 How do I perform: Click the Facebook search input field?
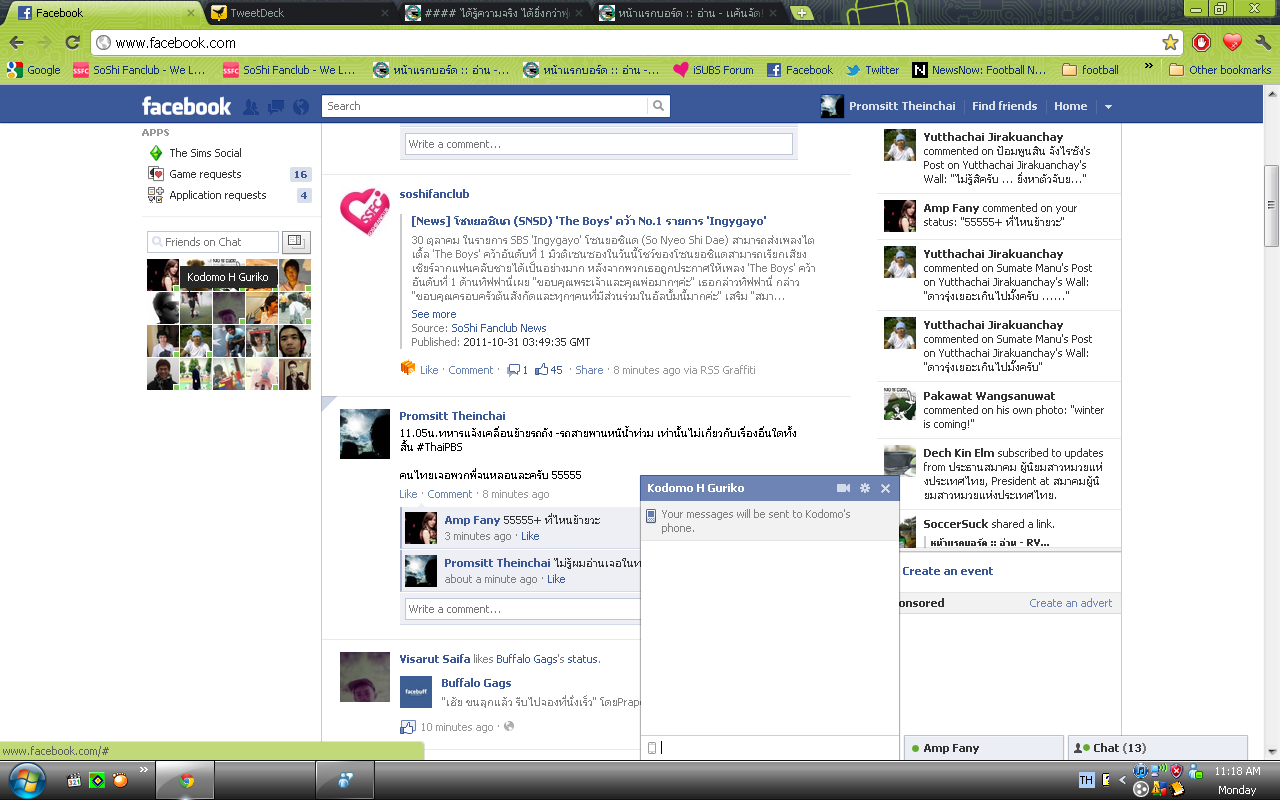485,106
